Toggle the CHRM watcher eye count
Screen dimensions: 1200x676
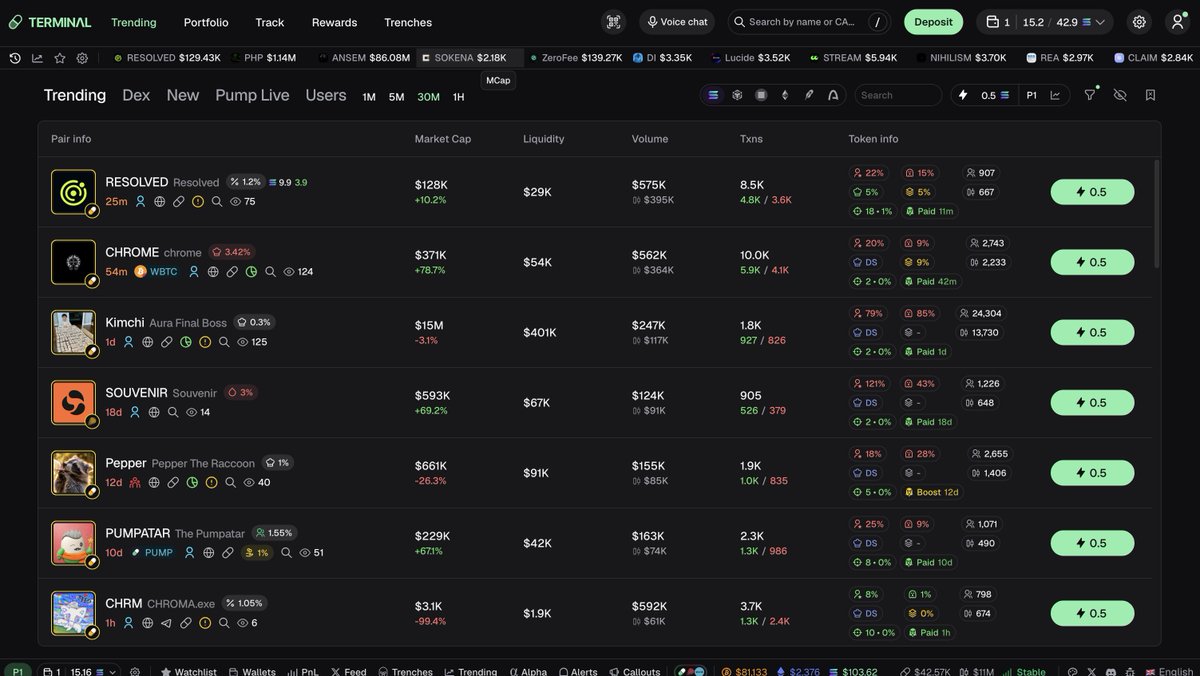pyautogui.click(x=247, y=623)
